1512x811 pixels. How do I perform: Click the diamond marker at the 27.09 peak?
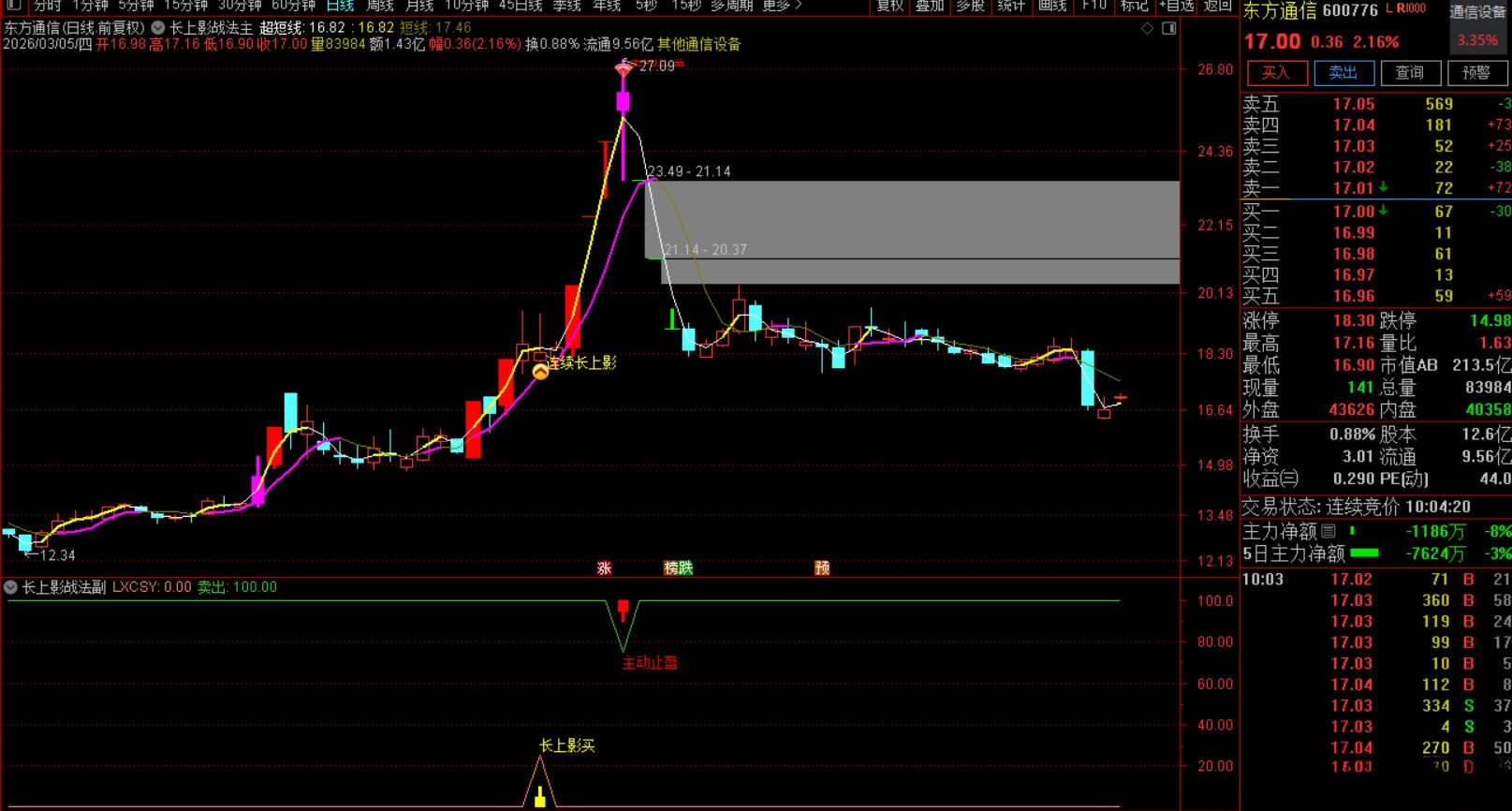[x=624, y=68]
